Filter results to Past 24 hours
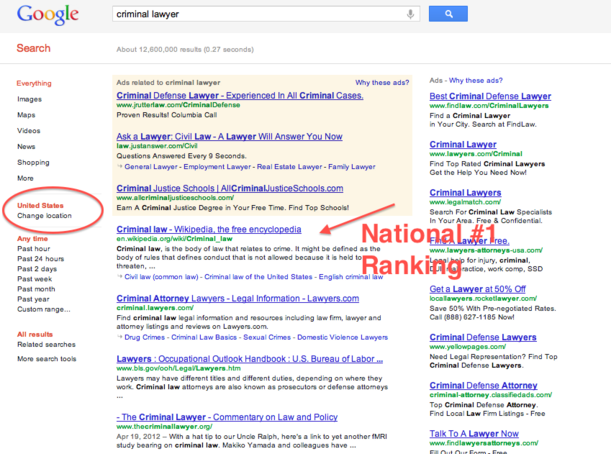Viewport: 611px width, 454px height. 42,259
